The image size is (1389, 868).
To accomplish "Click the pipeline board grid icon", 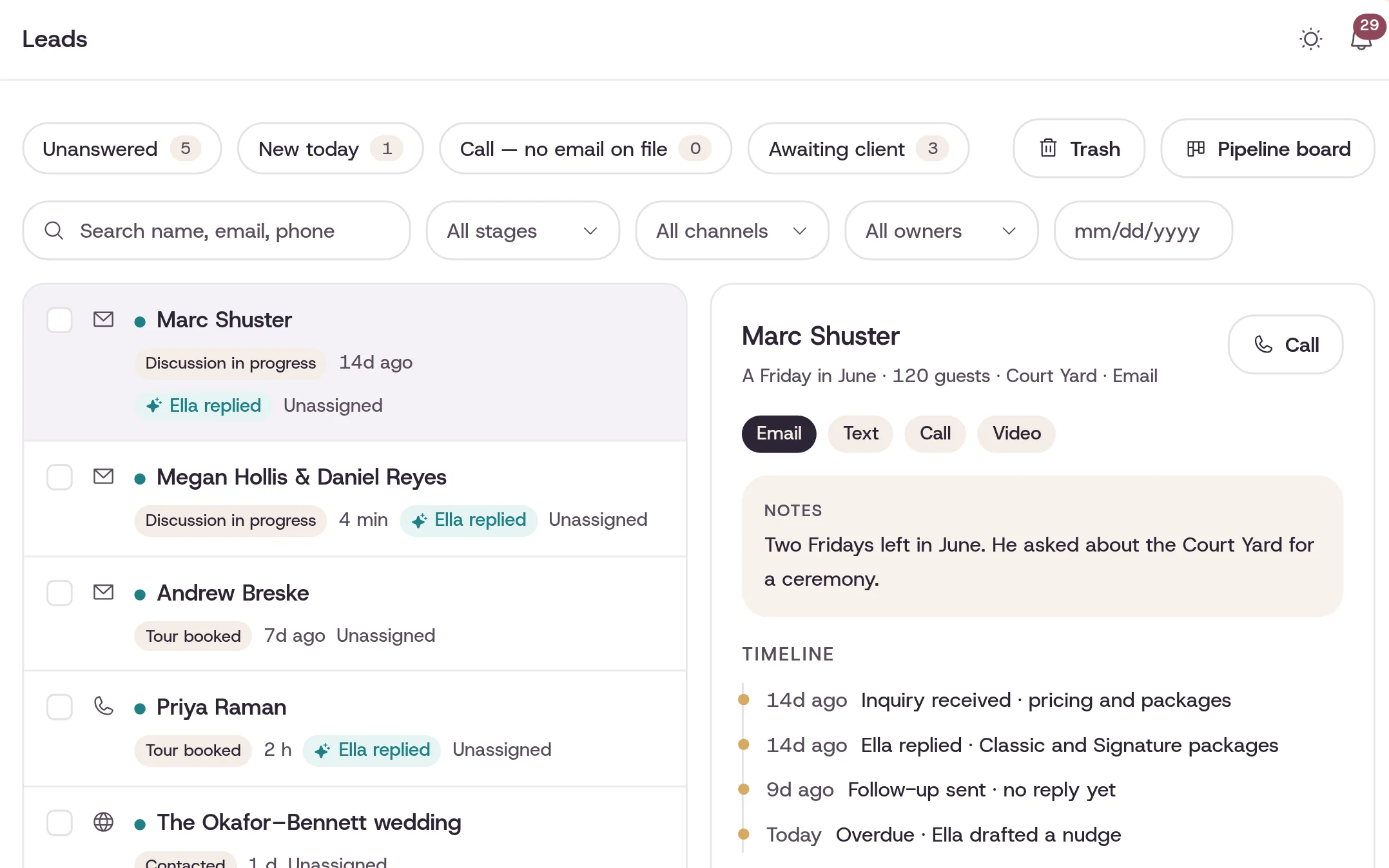I will pyautogui.click(x=1196, y=149).
